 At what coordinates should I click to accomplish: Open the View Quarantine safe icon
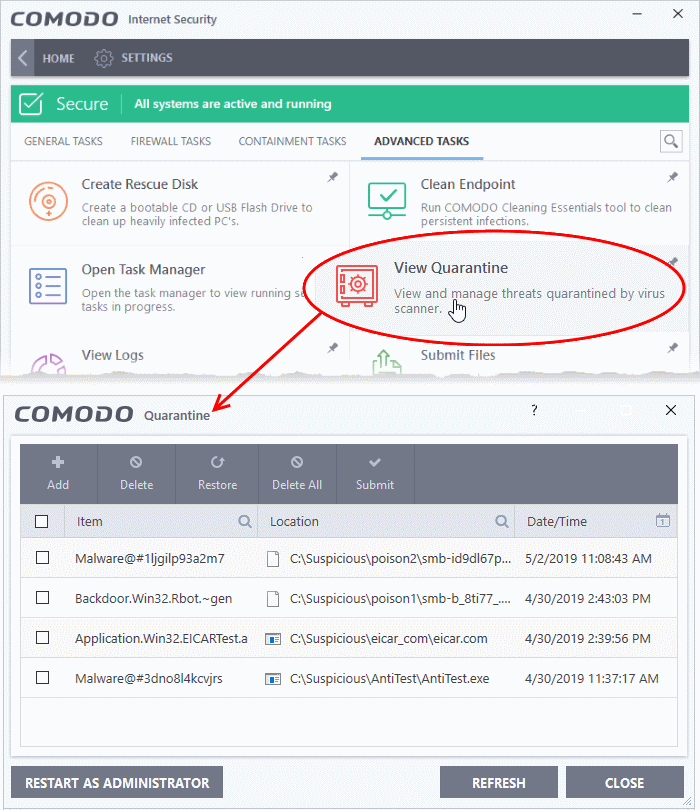[x=357, y=285]
